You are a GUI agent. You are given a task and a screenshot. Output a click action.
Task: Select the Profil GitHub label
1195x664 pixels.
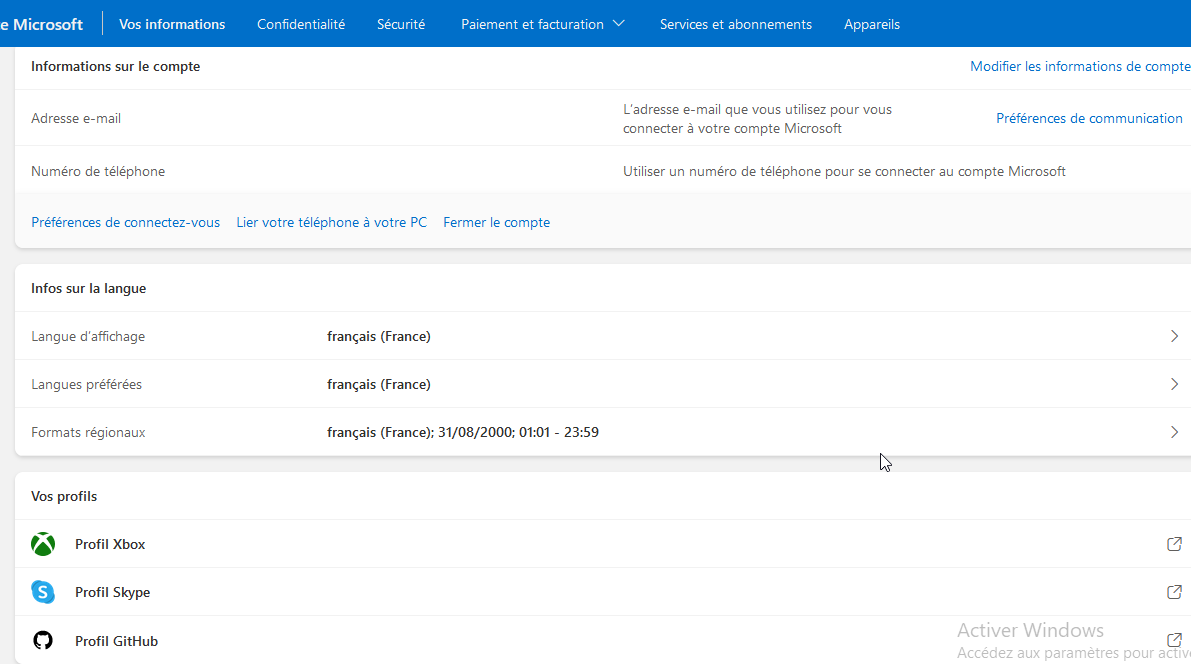pos(116,641)
